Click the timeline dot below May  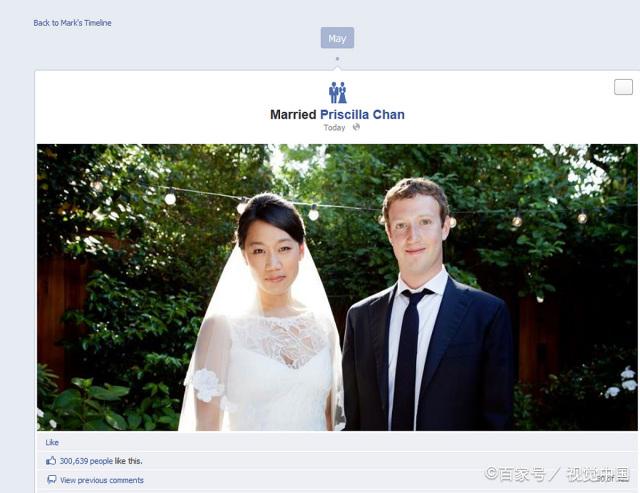click(x=337, y=59)
